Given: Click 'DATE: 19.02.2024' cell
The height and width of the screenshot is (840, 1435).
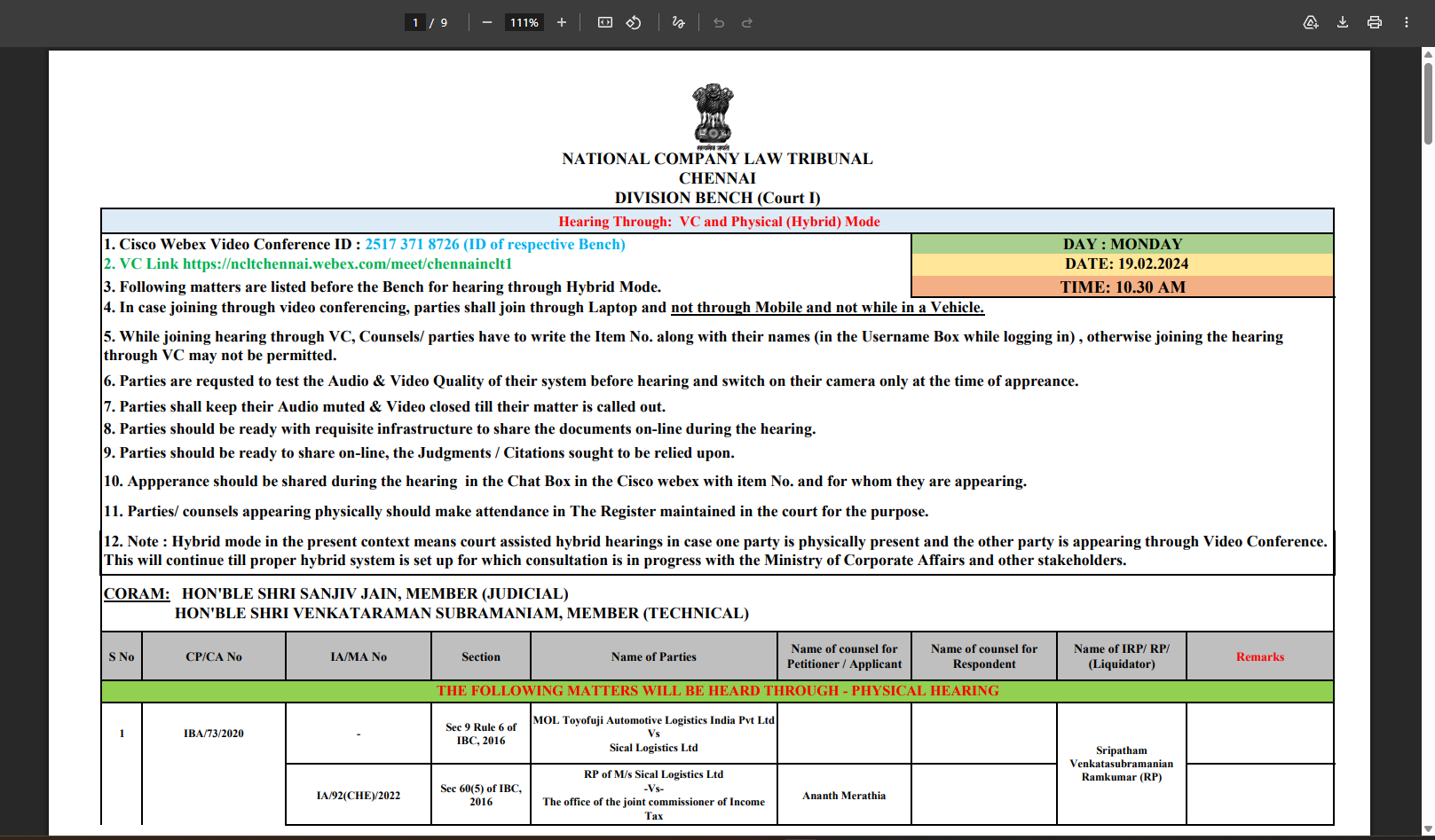Looking at the screenshot, I should 1123,264.
